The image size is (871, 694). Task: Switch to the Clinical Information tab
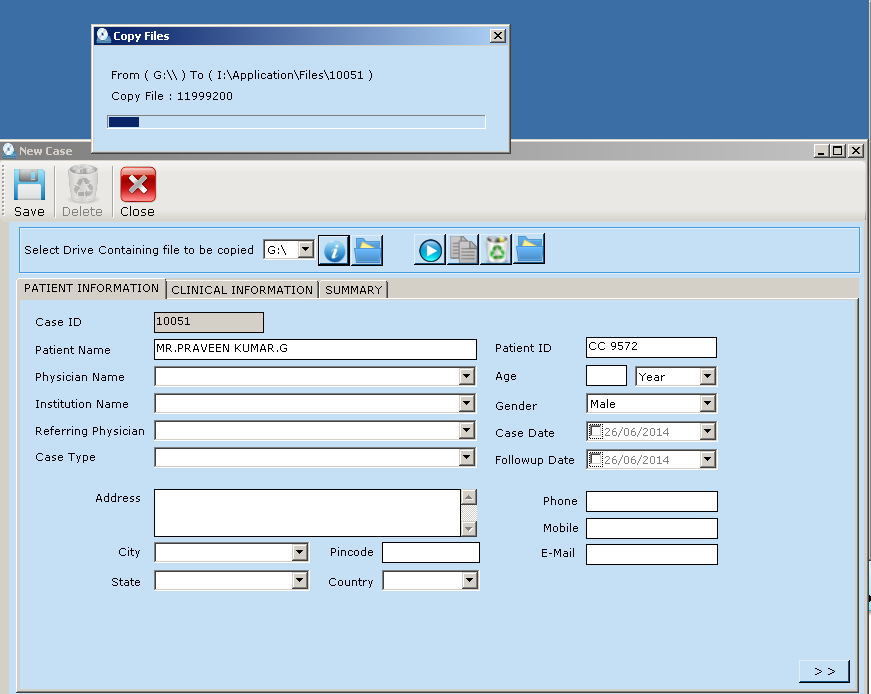(242, 290)
